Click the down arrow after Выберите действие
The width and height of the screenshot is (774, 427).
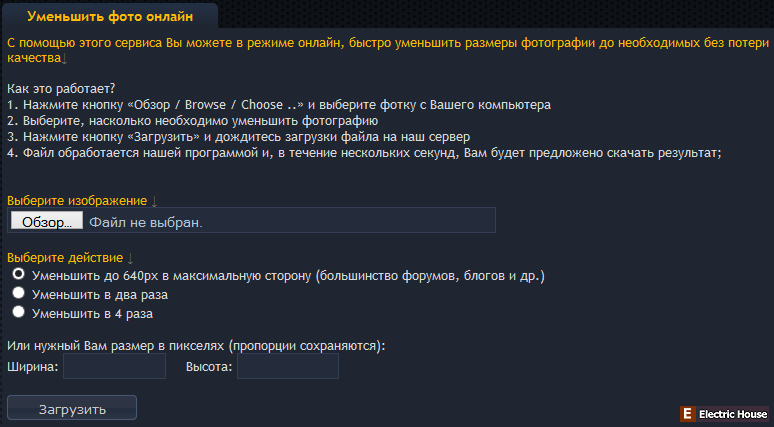130,258
